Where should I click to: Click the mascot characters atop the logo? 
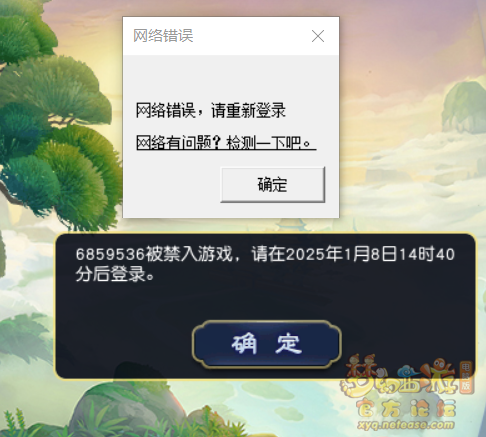point(362,364)
